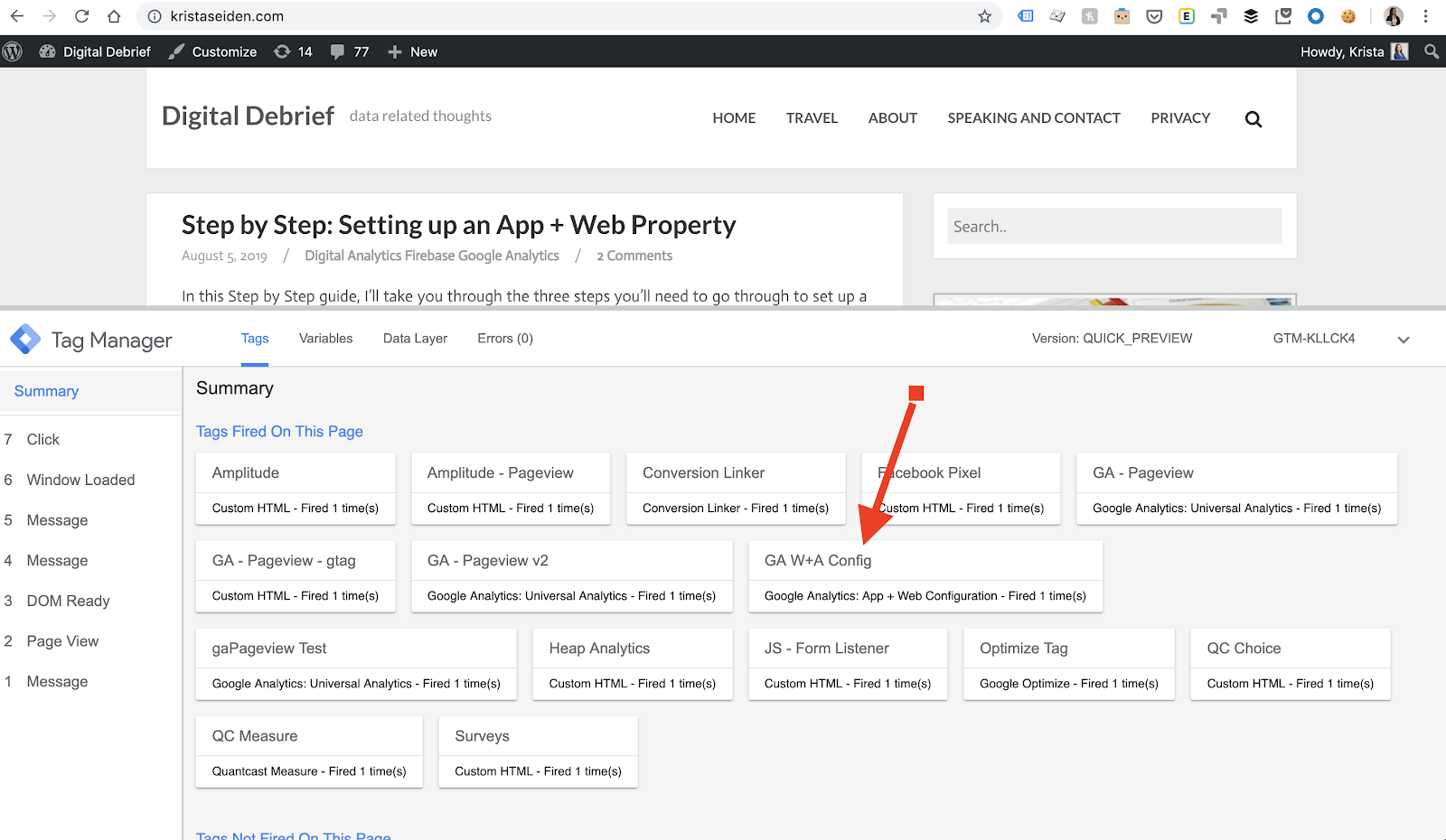Open the gaPageview Test tag card
Image resolution: width=1446 pixels, height=840 pixels.
point(356,664)
